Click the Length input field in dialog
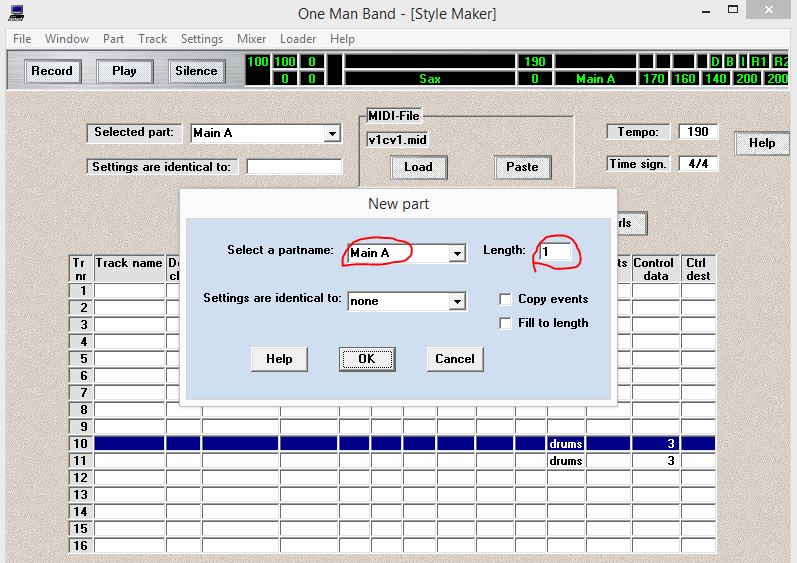This screenshot has width=797, height=563. pos(555,252)
